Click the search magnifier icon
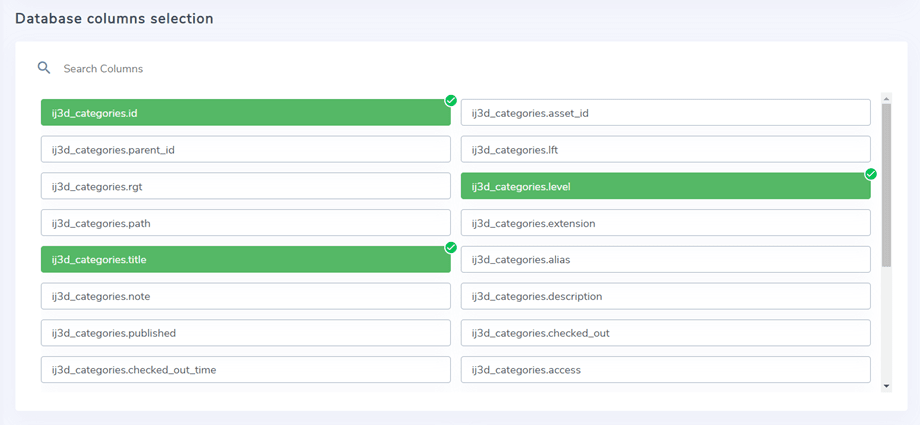Viewport: 920px width, 425px height. click(x=44, y=68)
